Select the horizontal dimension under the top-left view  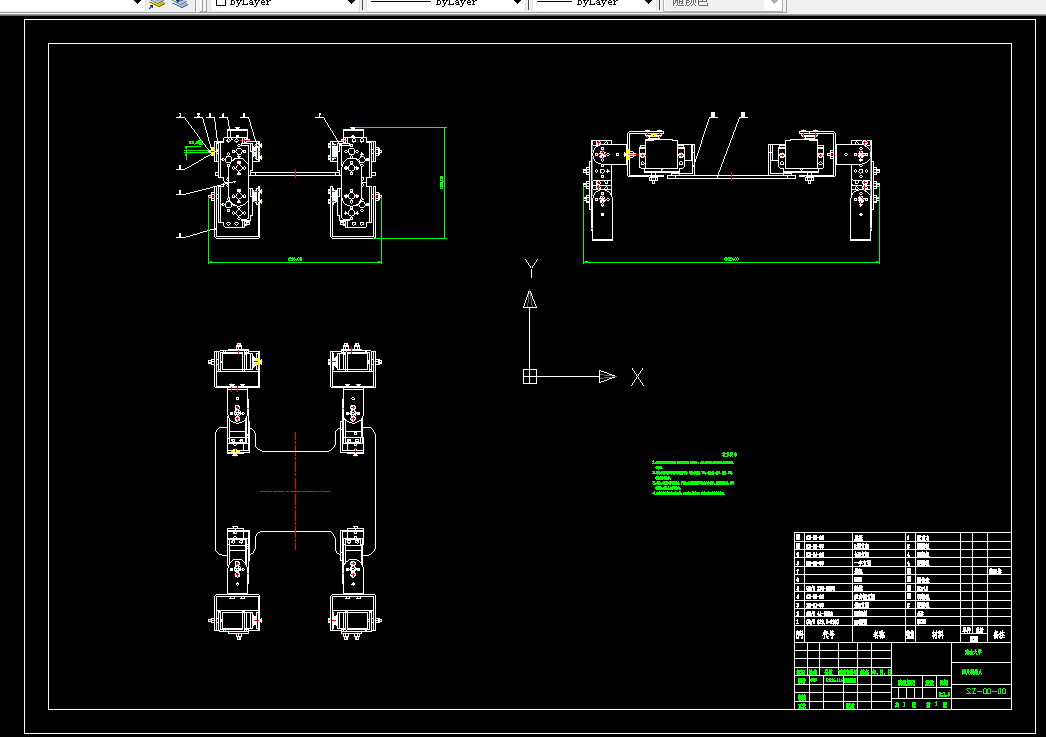tap(295, 260)
